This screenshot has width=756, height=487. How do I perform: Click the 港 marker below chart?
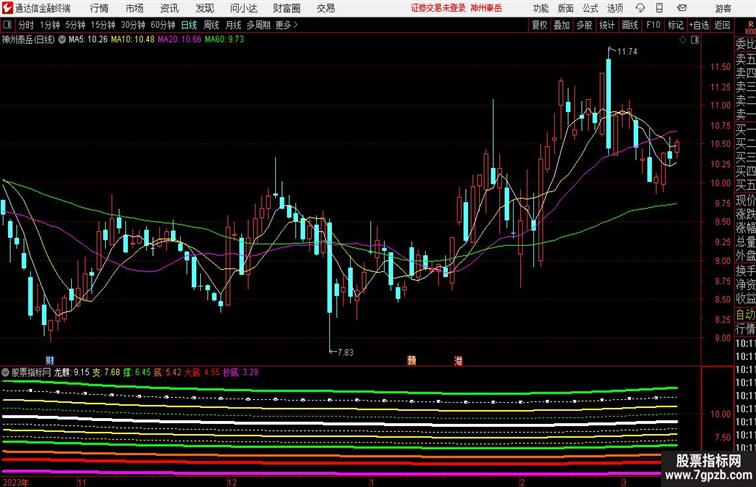click(458, 360)
